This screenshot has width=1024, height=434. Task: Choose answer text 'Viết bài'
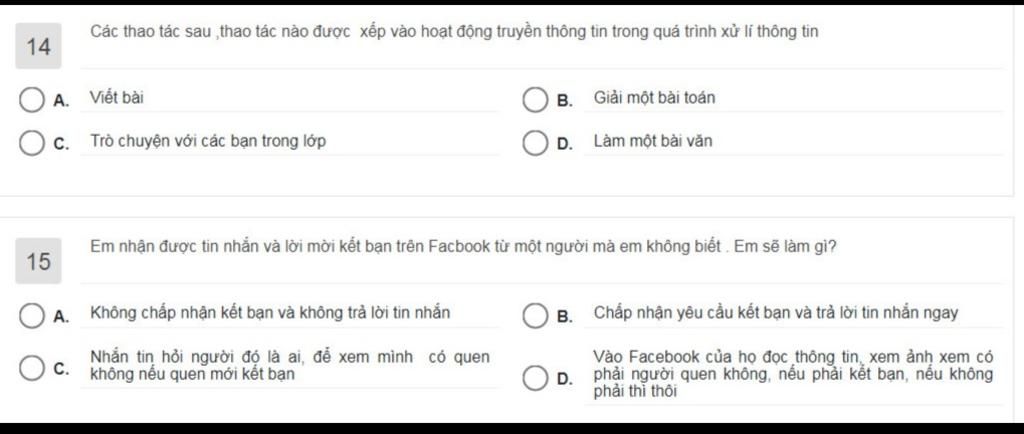point(117,99)
